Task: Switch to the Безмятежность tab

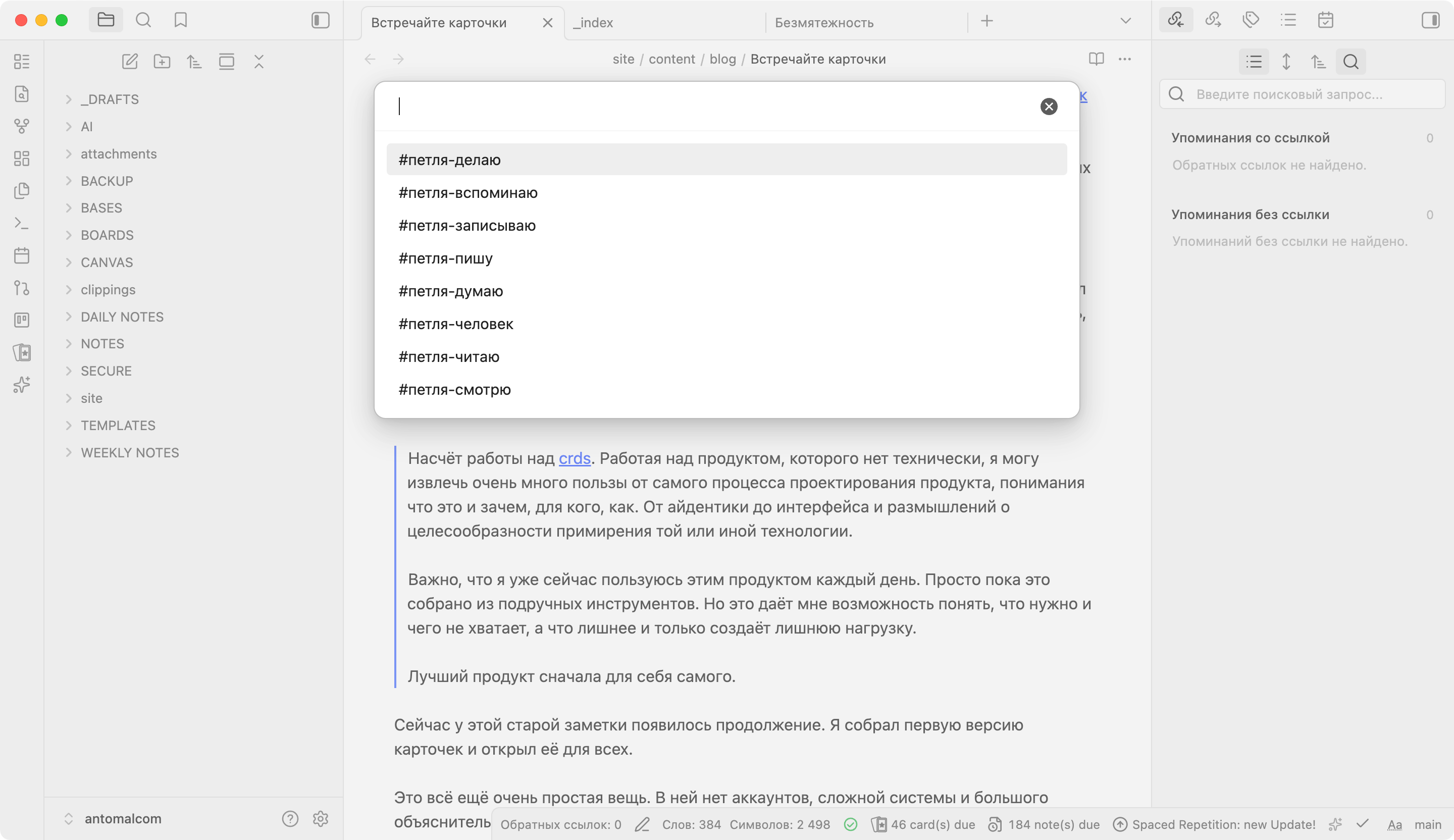Action: (823, 23)
